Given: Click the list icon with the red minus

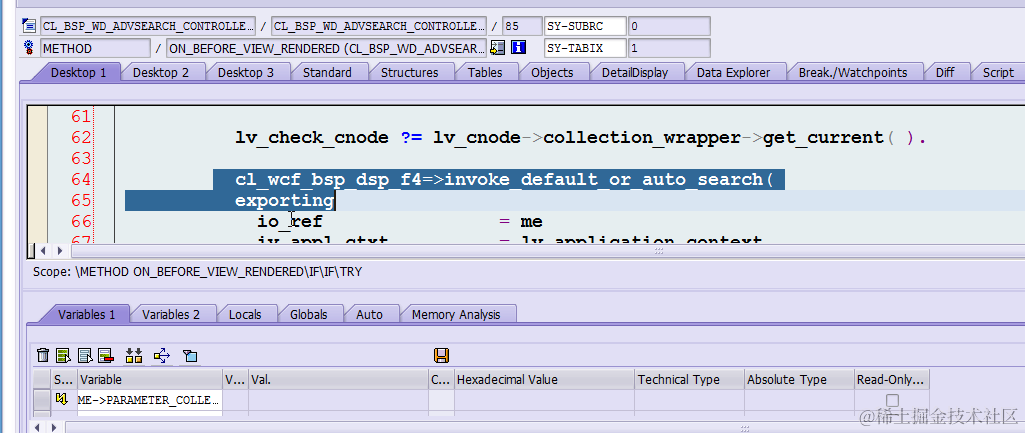Looking at the screenshot, I should 106,356.
